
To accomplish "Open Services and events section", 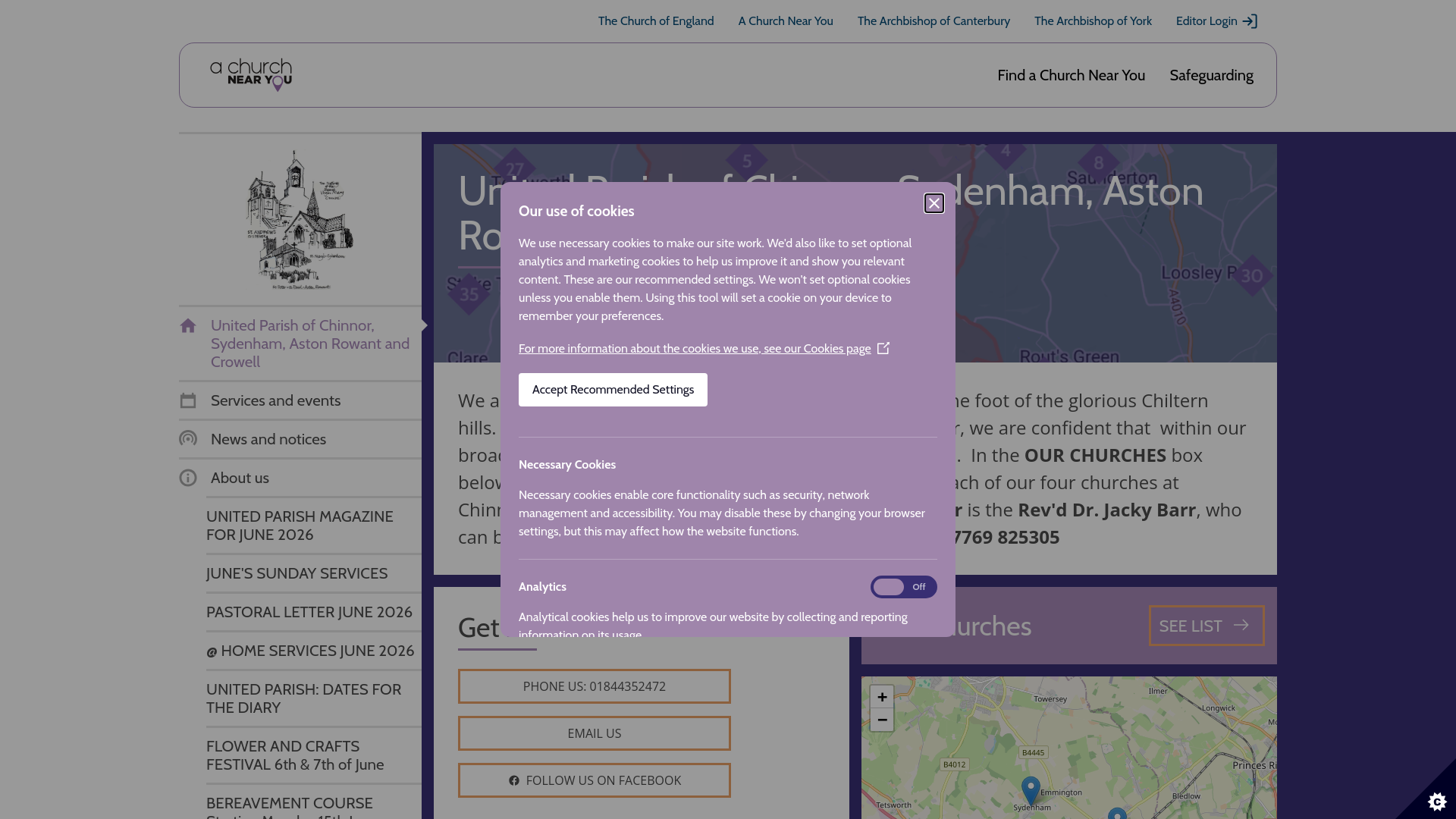I will 275,400.
